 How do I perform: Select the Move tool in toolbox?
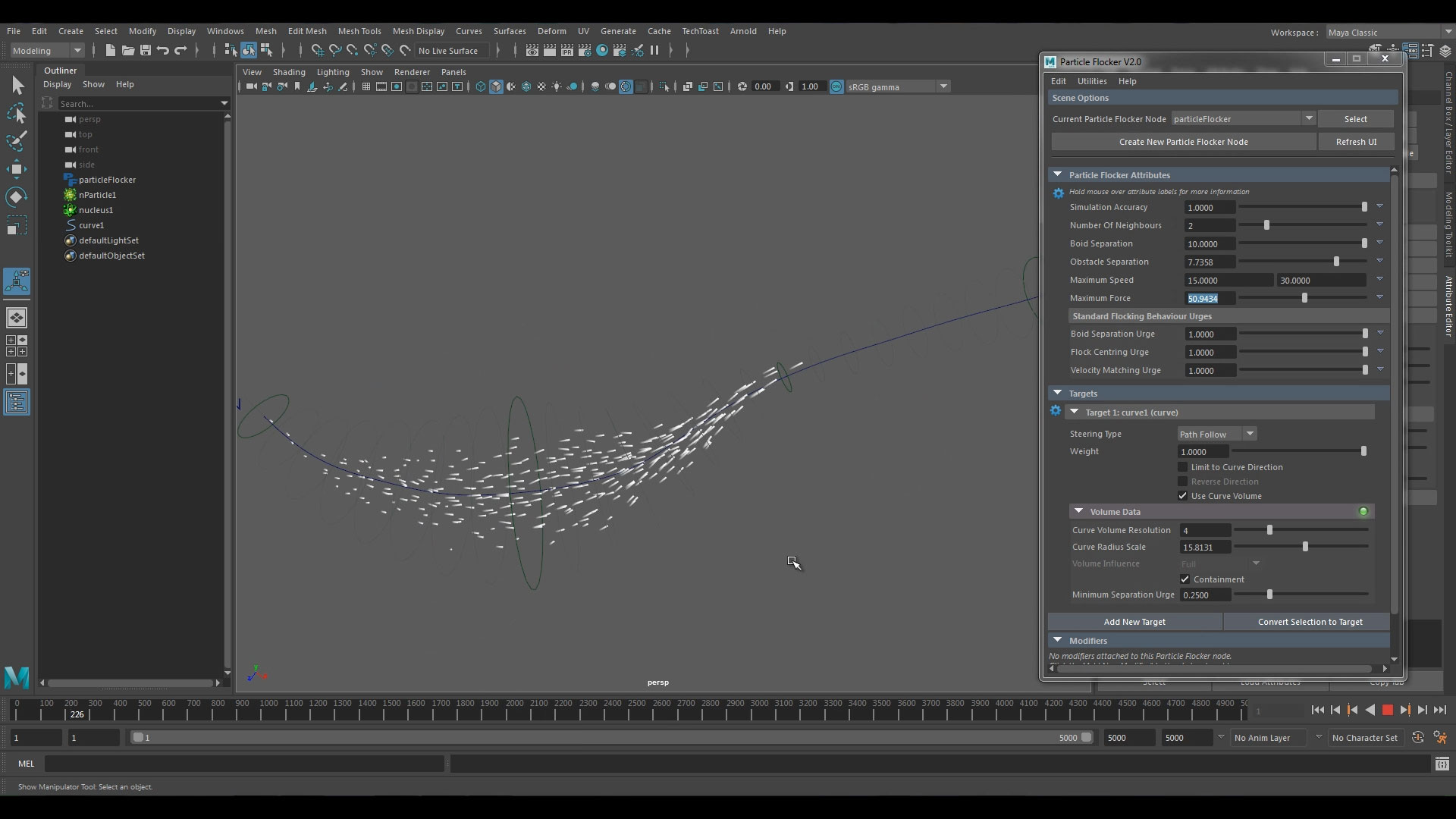tap(17, 169)
